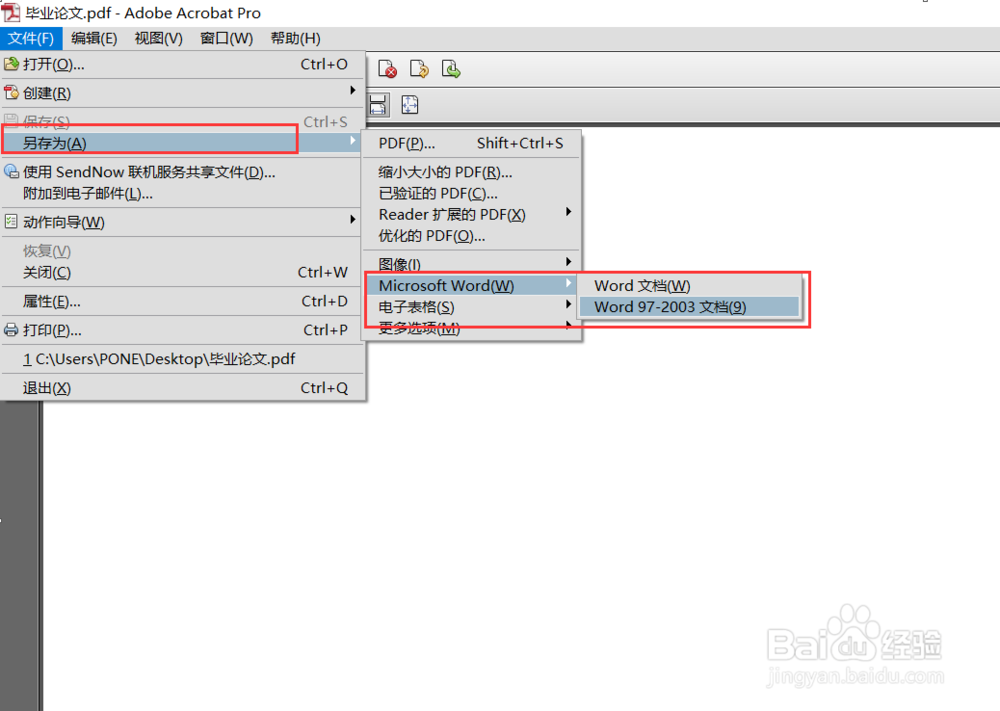1000x711 pixels.
Task: Choose 退出(X) to quit Acrobat
Action: 183,388
